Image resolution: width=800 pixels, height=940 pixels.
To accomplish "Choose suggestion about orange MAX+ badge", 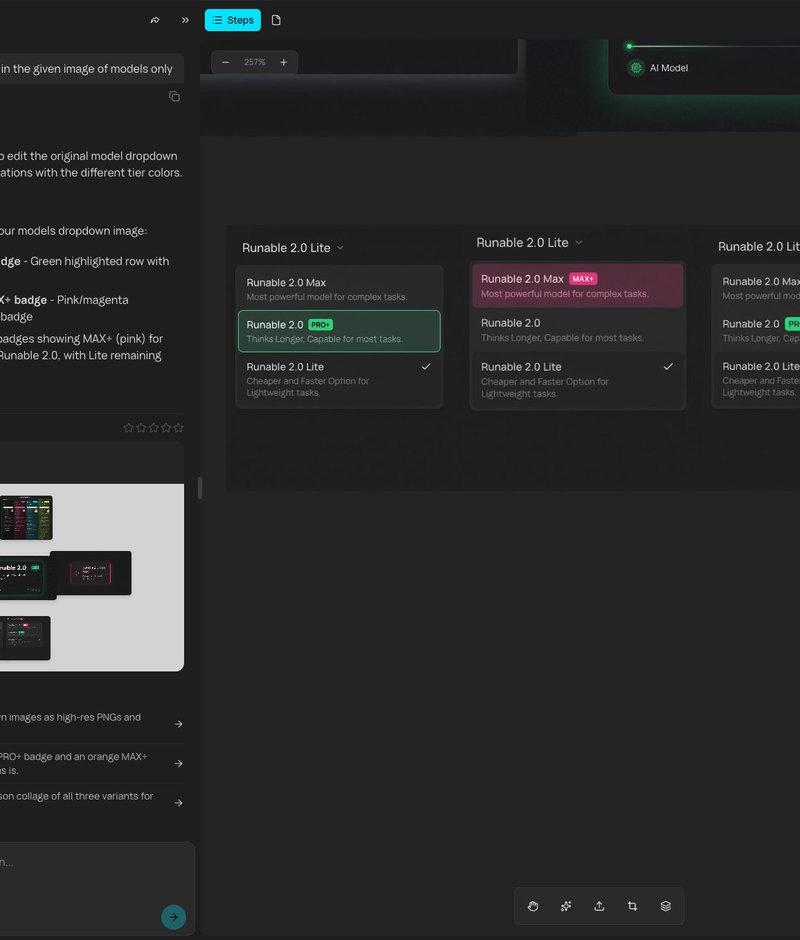I will [x=92, y=763].
